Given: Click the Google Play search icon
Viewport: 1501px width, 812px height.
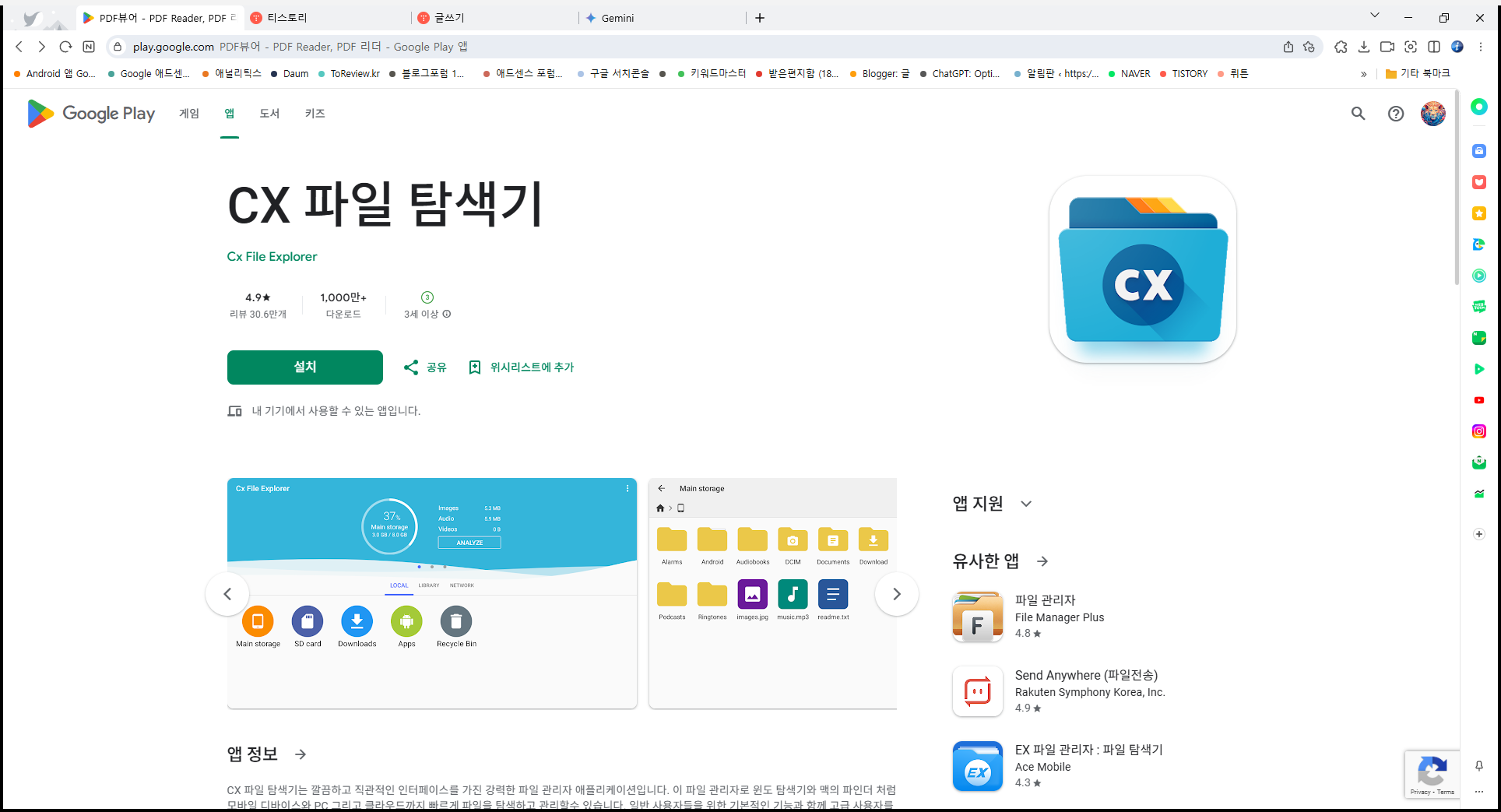Looking at the screenshot, I should [1358, 114].
